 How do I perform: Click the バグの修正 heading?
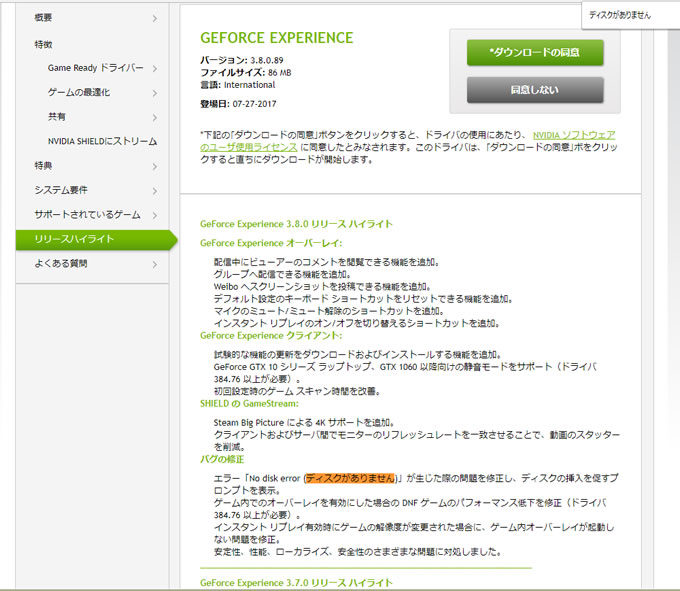coord(222,459)
